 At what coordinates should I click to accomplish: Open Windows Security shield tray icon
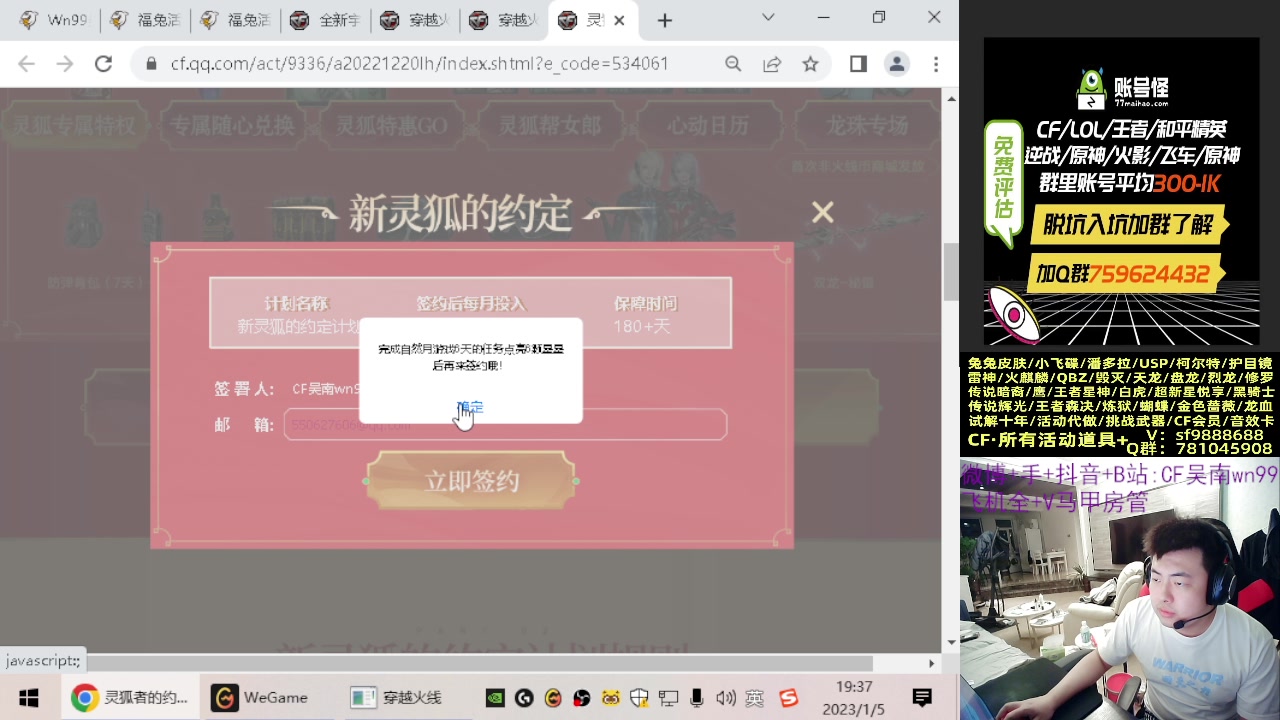coord(639,698)
